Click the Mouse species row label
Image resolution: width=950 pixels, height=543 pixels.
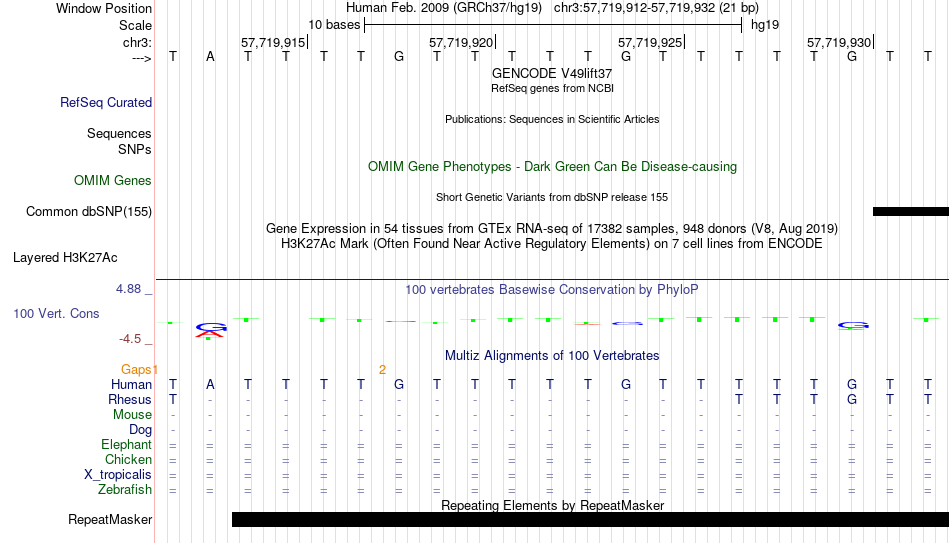click(132, 415)
